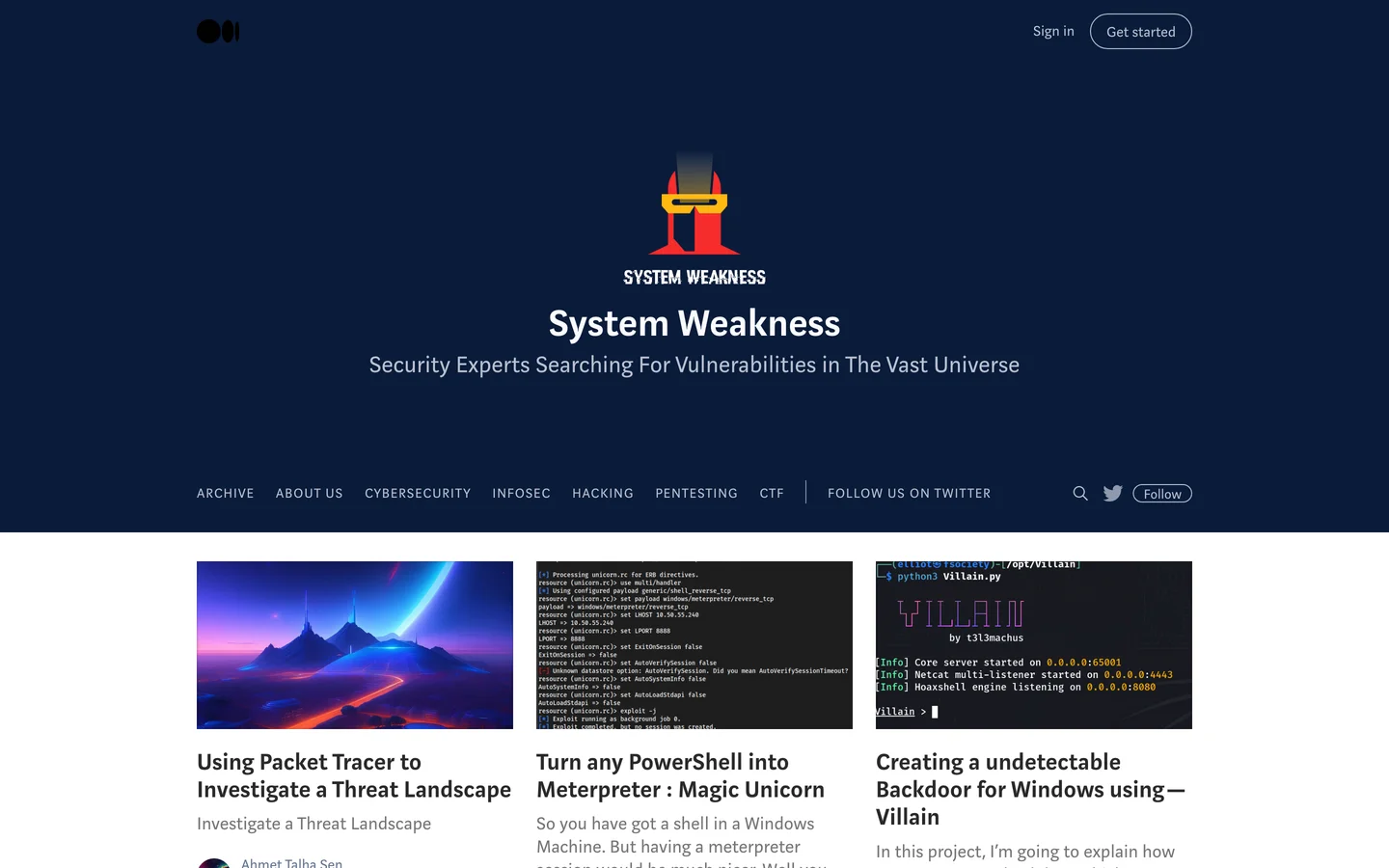Click the Get started button

click(1140, 32)
